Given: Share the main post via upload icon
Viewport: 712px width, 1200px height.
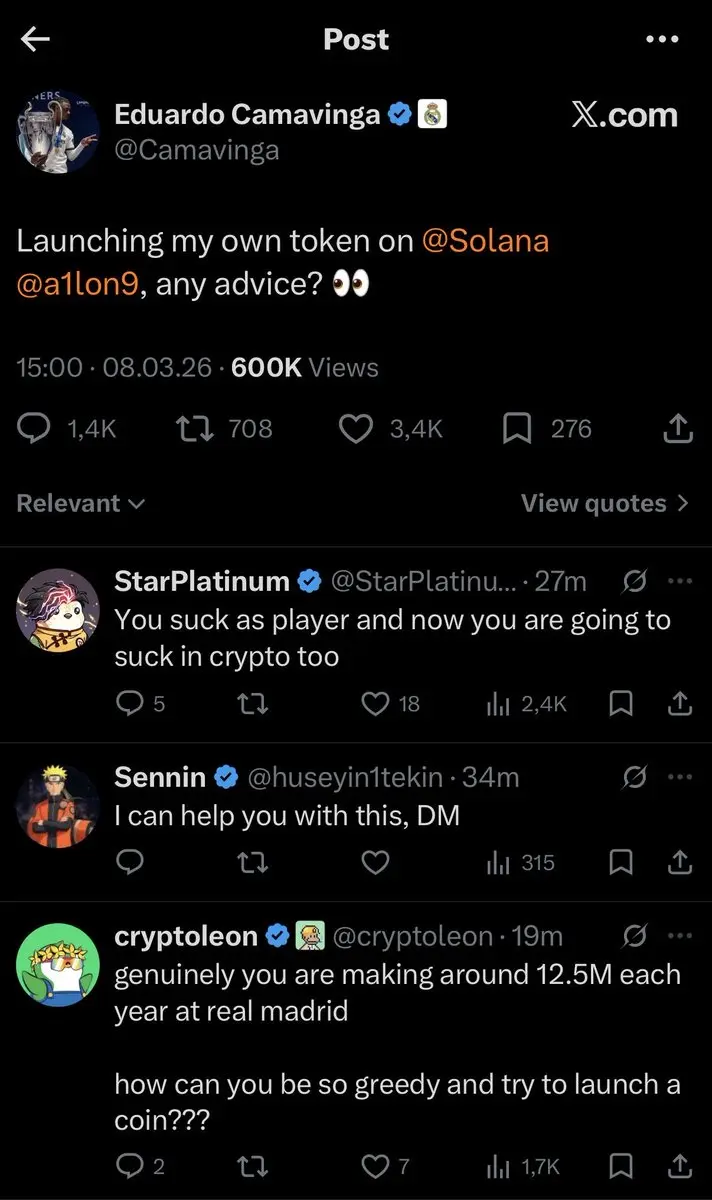Looking at the screenshot, I should pos(678,429).
